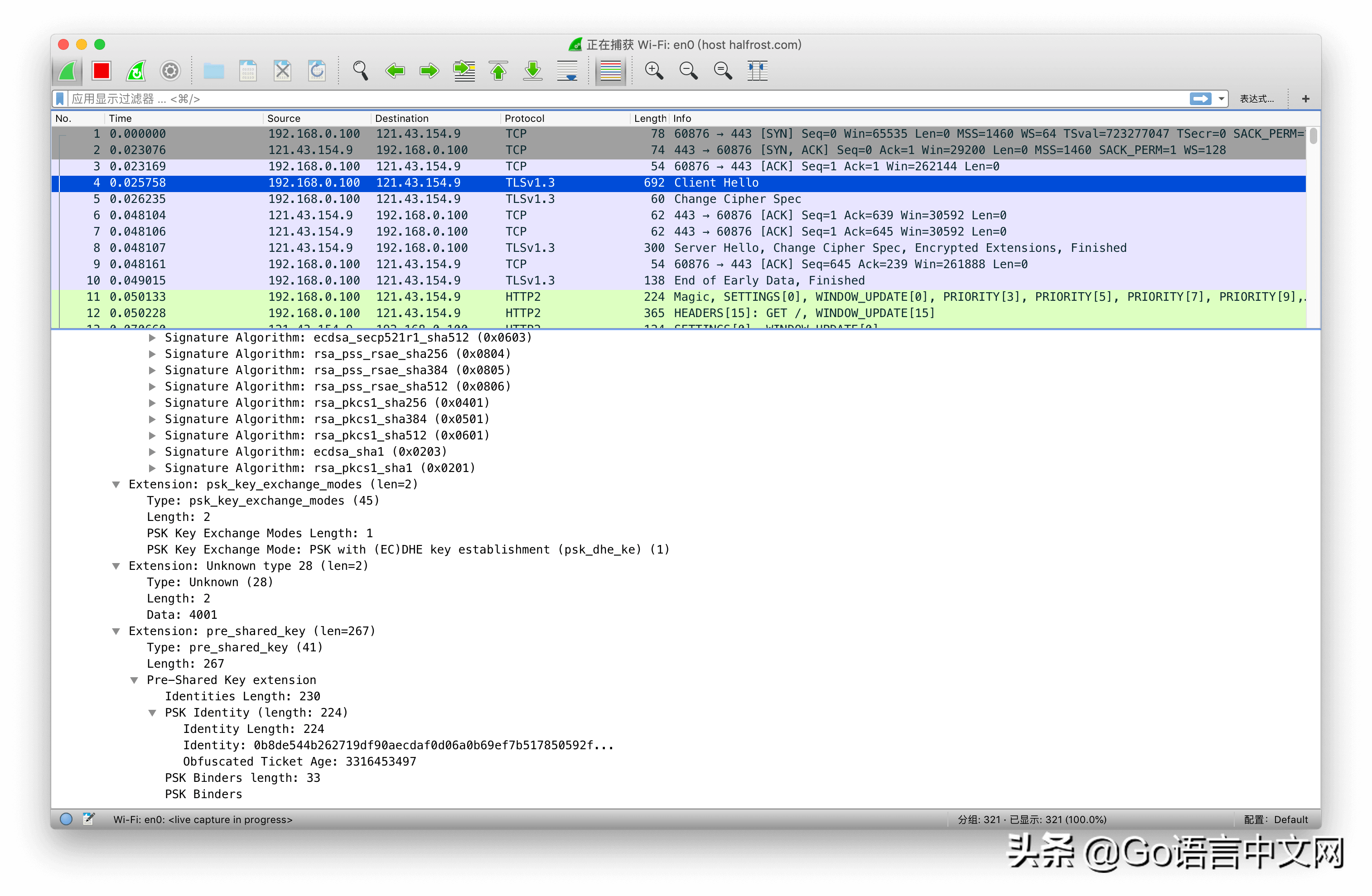Go back to previous packet arrow

(x=395, y=71)
